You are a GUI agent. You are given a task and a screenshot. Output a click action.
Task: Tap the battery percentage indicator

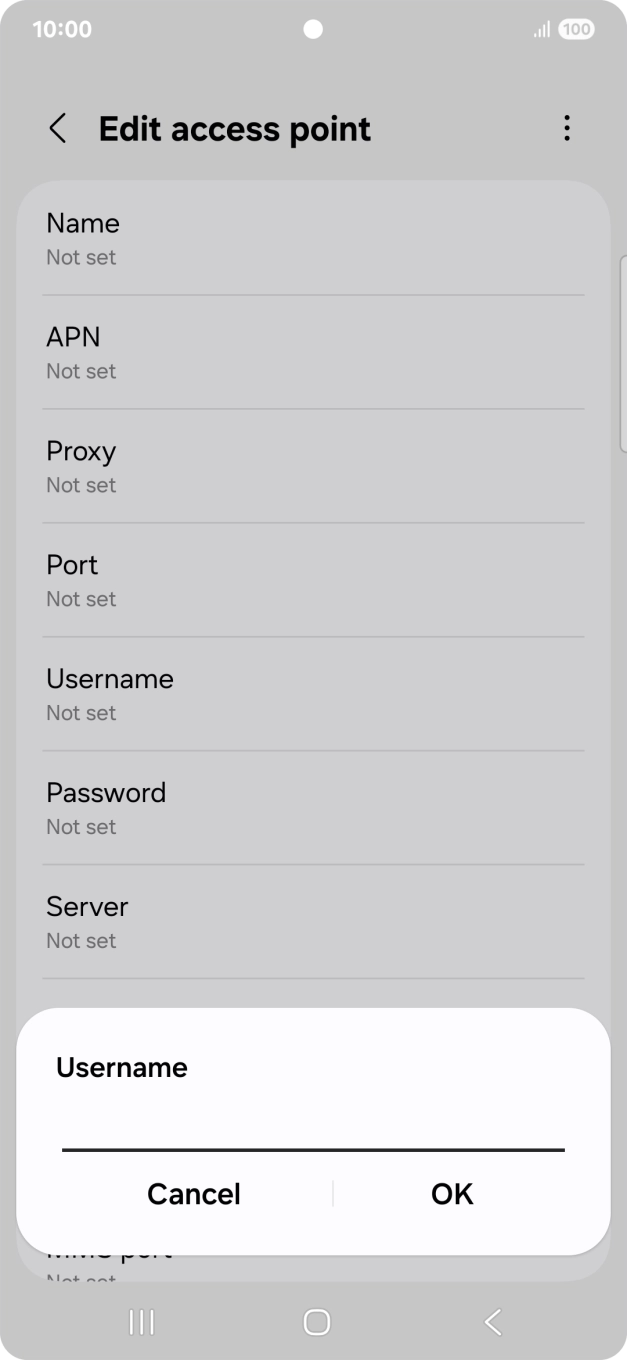[575, 30]
